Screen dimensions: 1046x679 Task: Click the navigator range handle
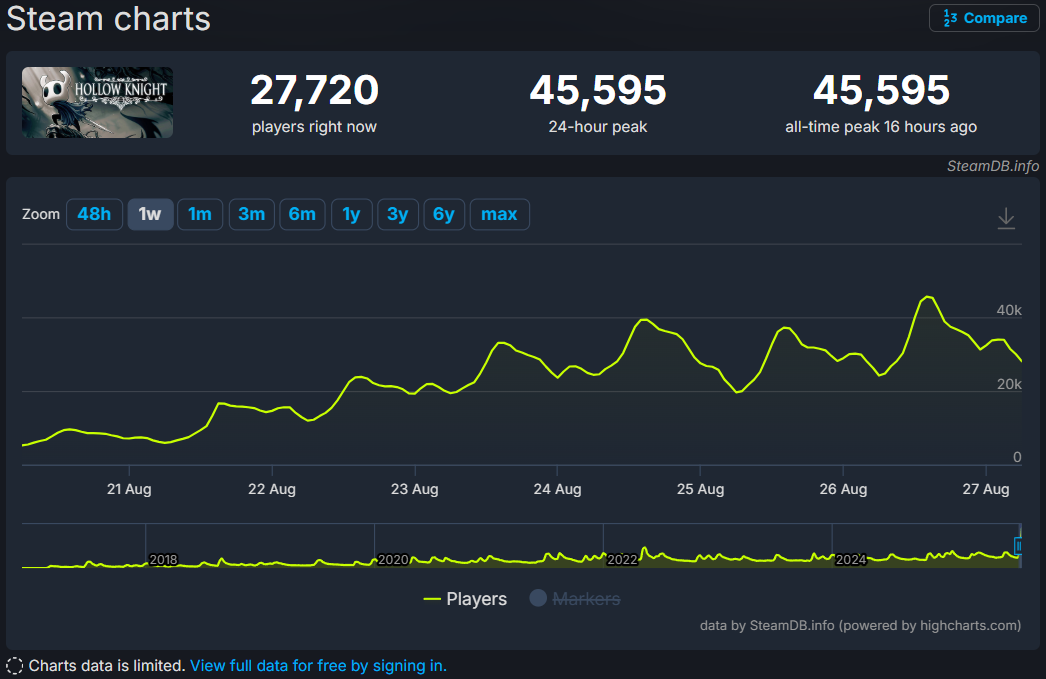click(1018, 546)
